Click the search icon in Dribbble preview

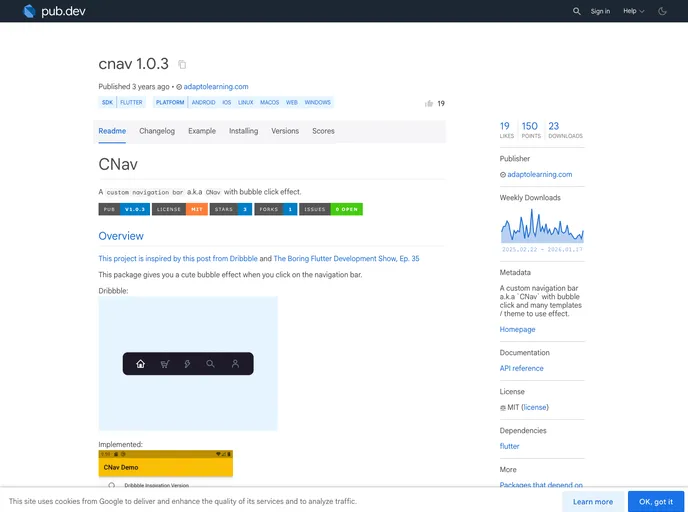point(211,364)
